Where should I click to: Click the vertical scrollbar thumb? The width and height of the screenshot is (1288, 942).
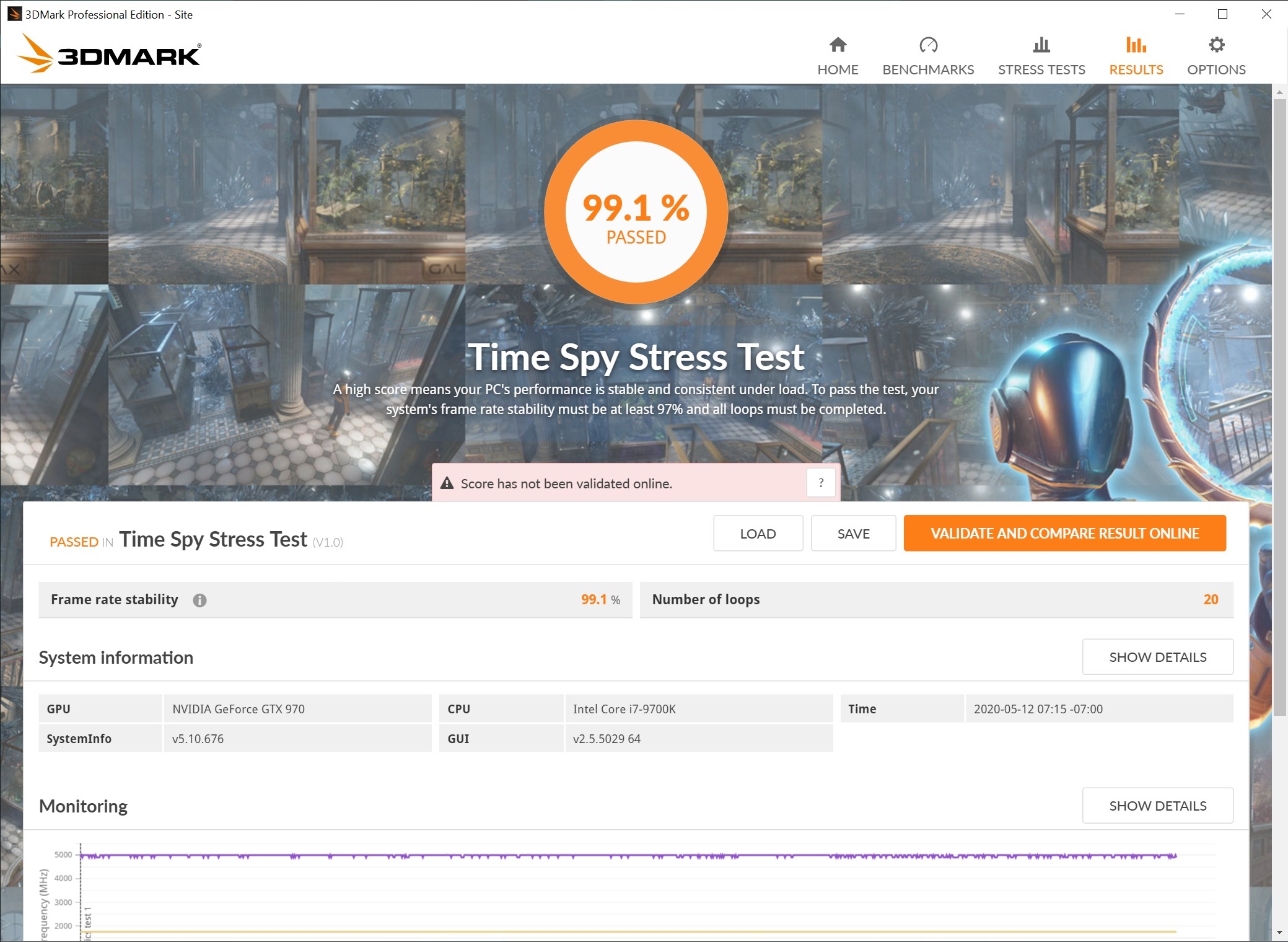pos(1279,407)
